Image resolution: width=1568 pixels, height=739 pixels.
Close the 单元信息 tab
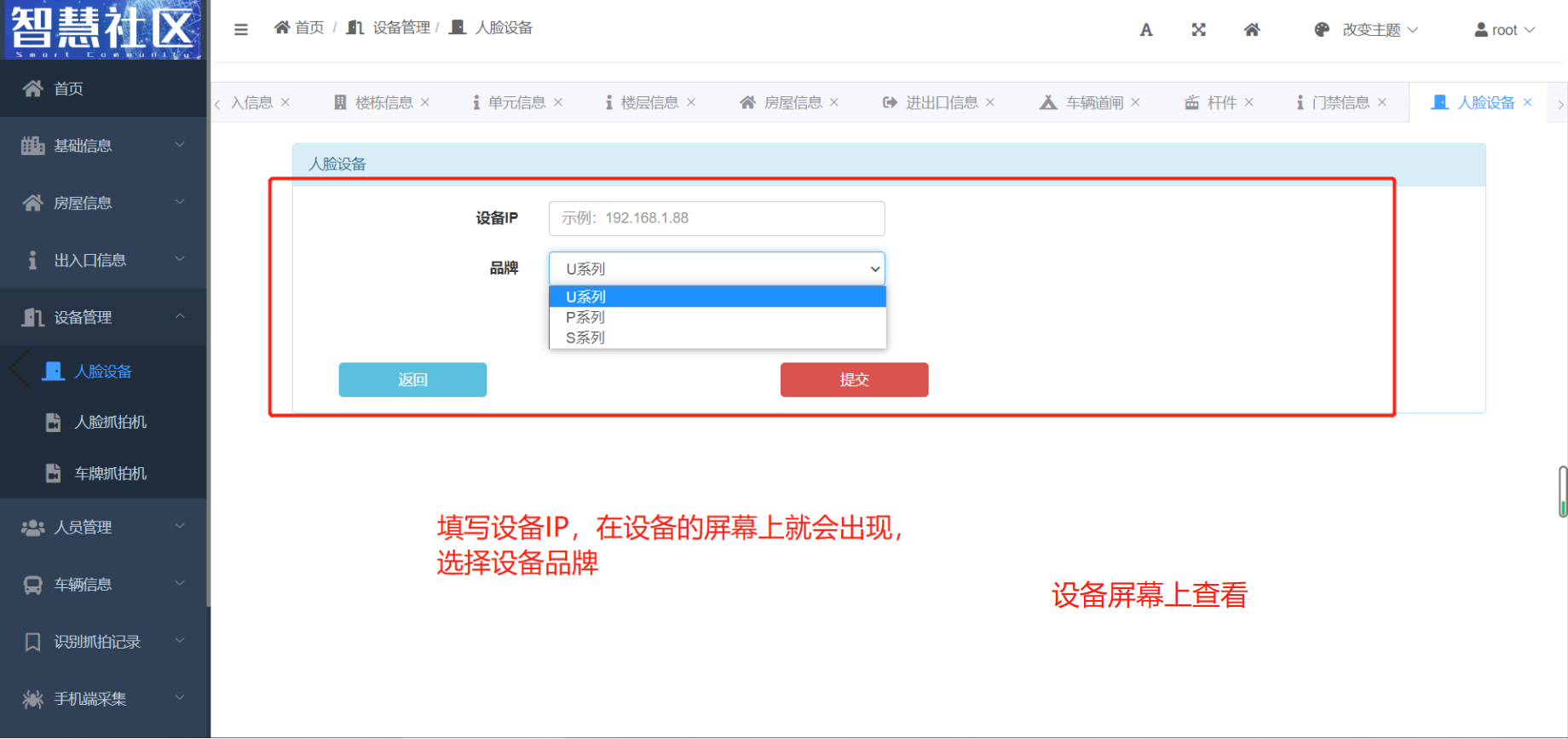(x=558, y=102)
